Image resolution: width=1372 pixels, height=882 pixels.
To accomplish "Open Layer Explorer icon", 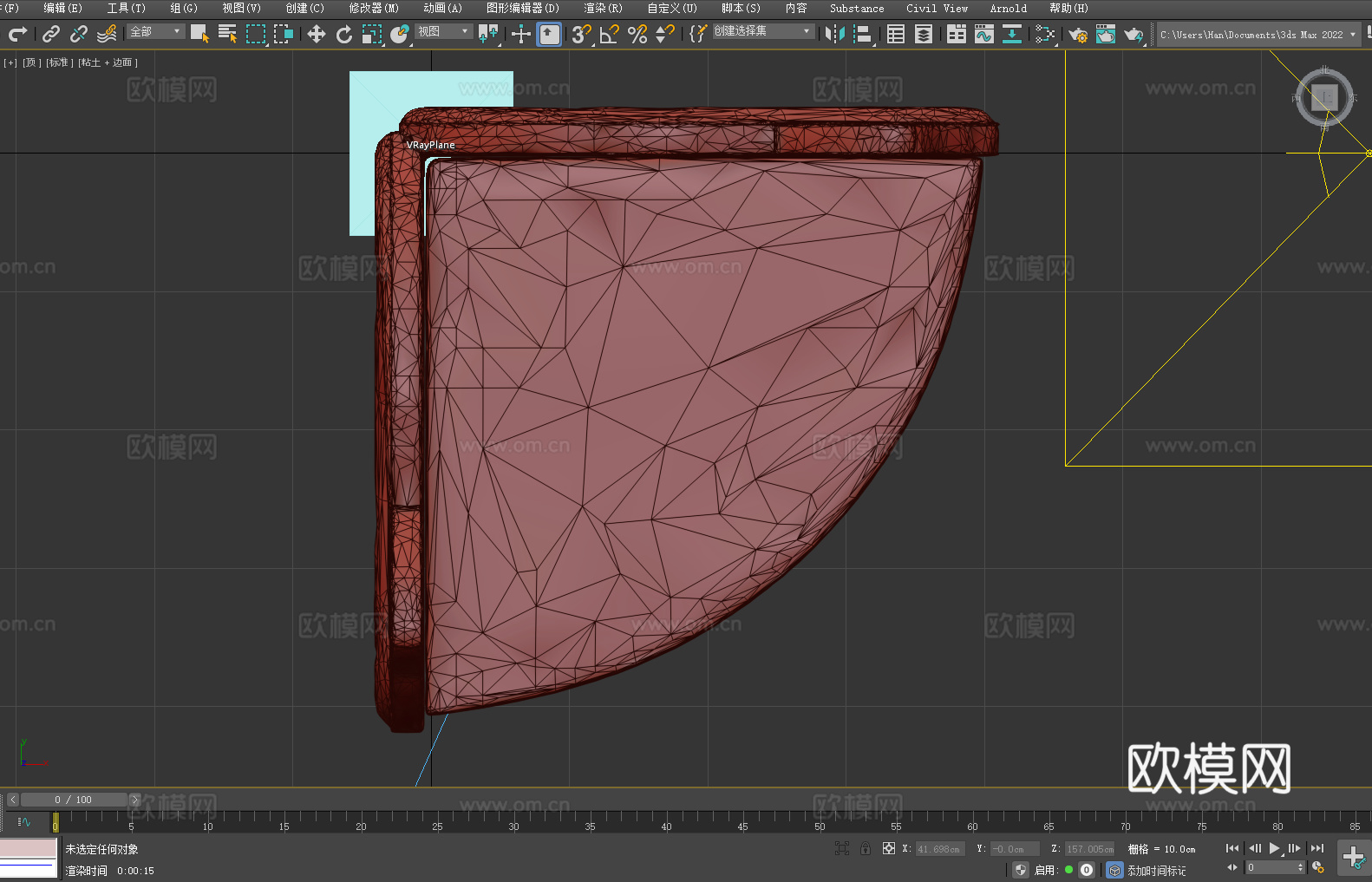I will [924, 34].
